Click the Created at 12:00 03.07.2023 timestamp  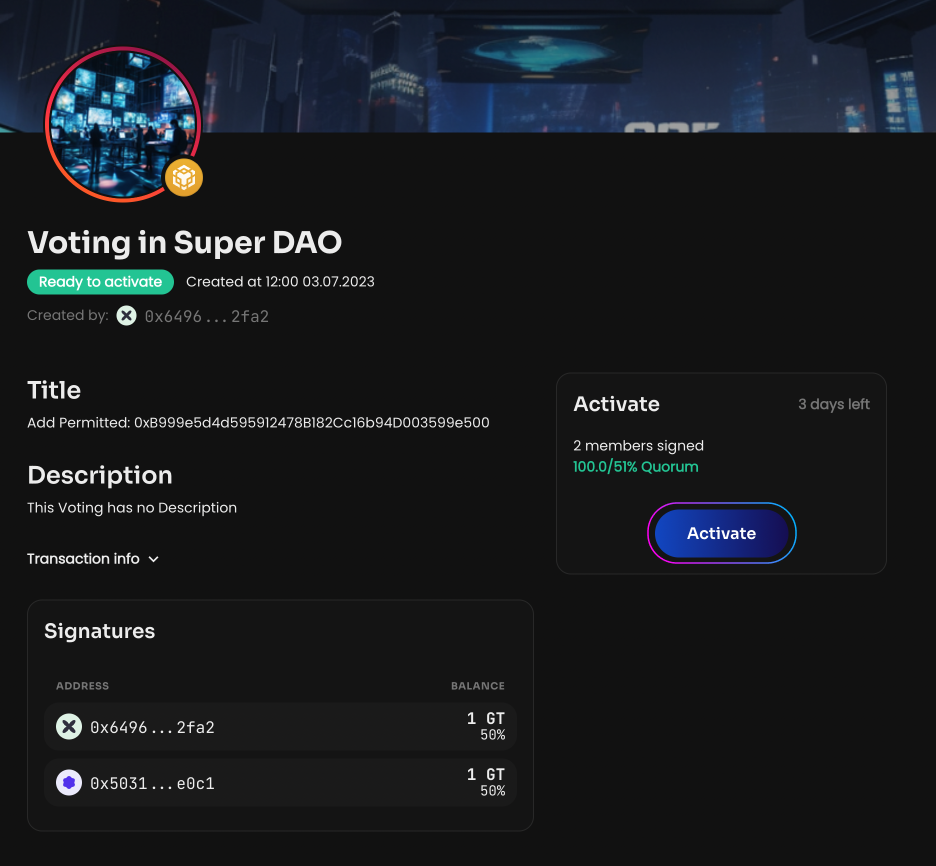tap(280, 282)
